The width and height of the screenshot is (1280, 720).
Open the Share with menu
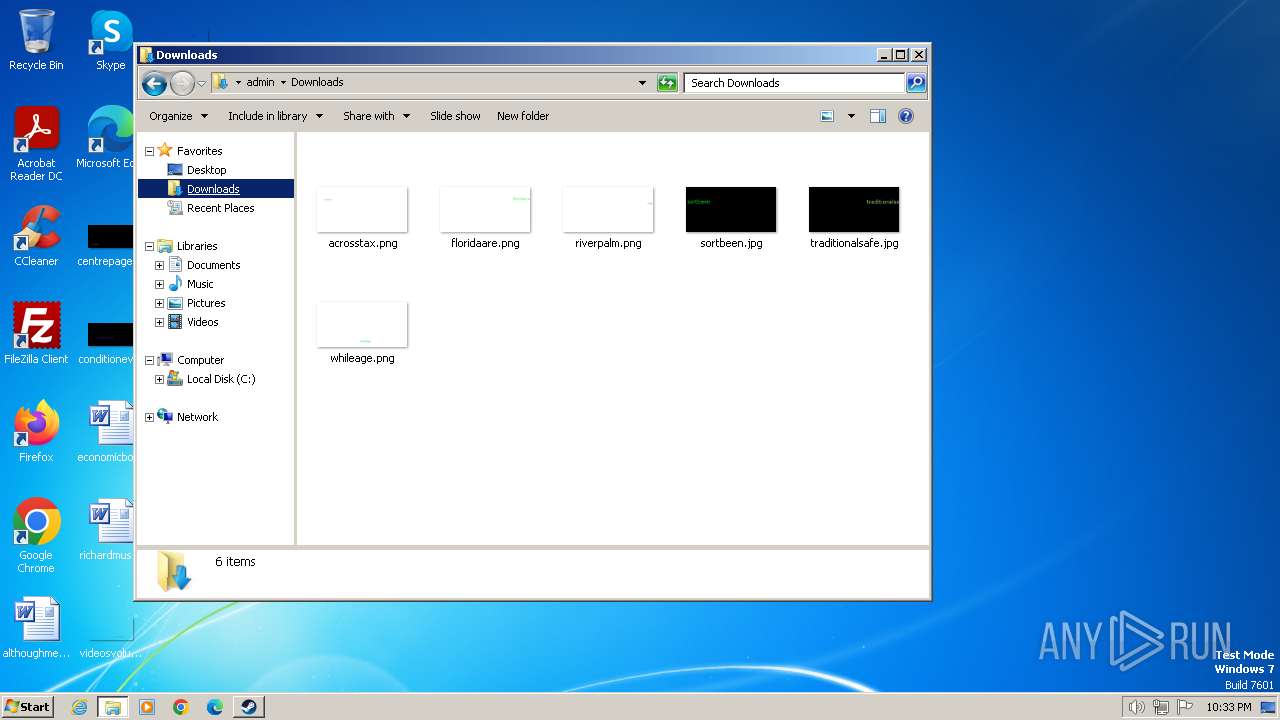pyautogui.click(x=376, y=116)
